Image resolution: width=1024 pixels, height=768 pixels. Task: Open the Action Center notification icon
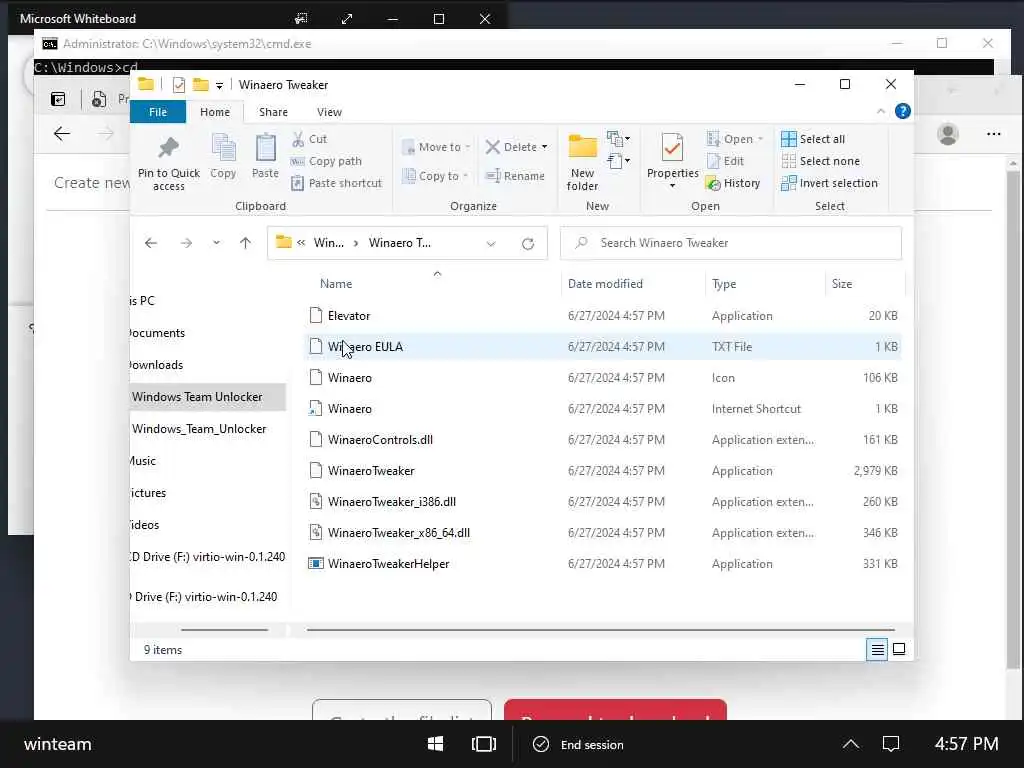[x=891, y=744]
